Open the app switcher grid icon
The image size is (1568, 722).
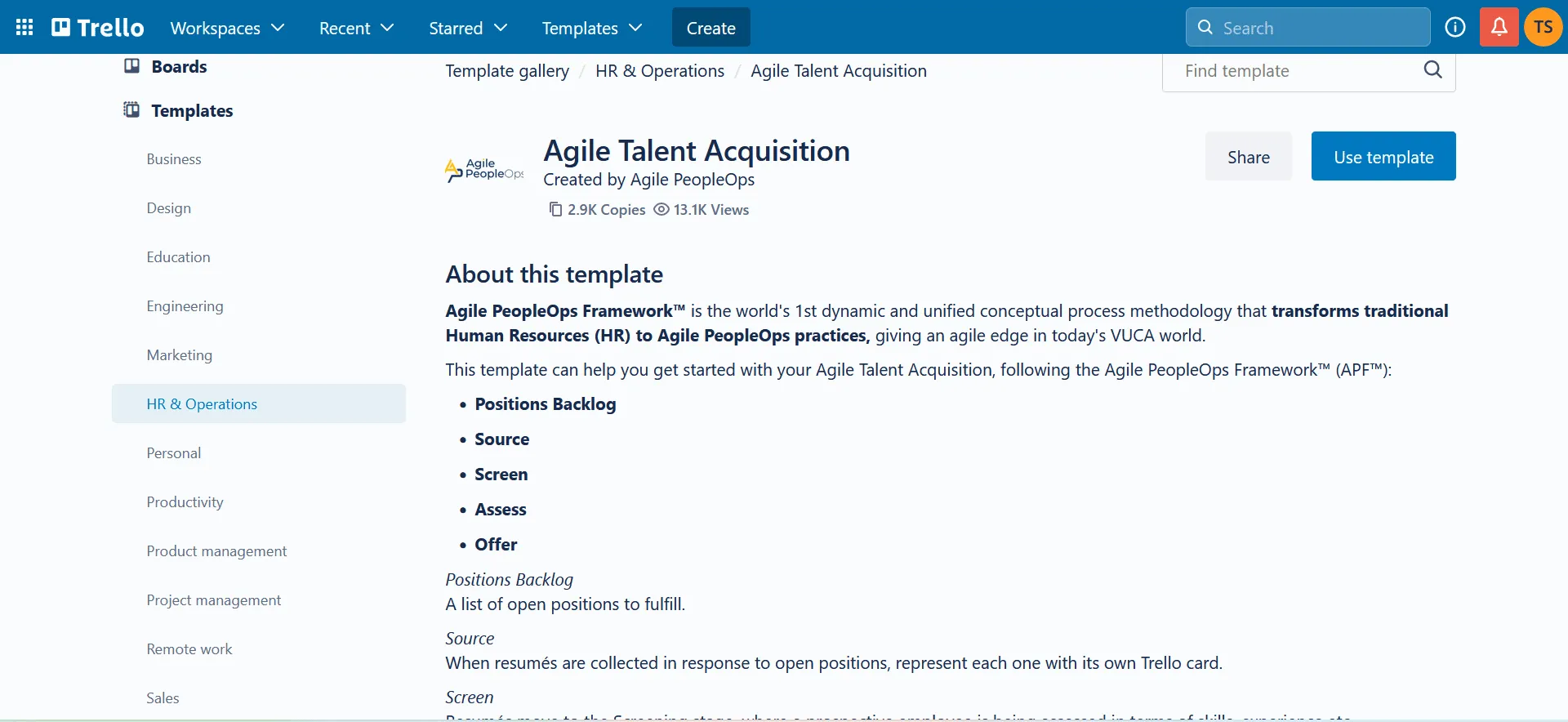coord(24,27)
